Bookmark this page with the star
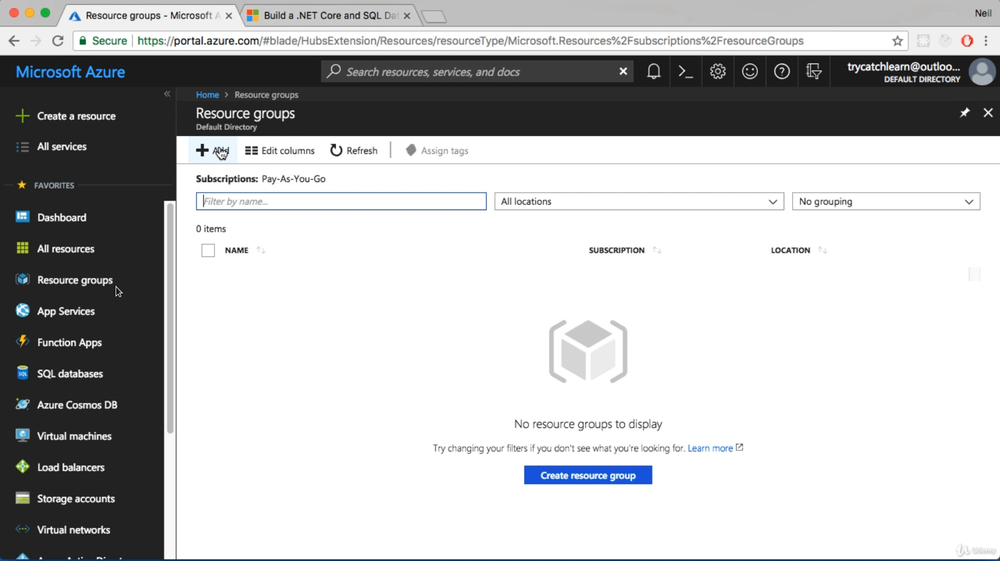 click(x=897, y=41)
